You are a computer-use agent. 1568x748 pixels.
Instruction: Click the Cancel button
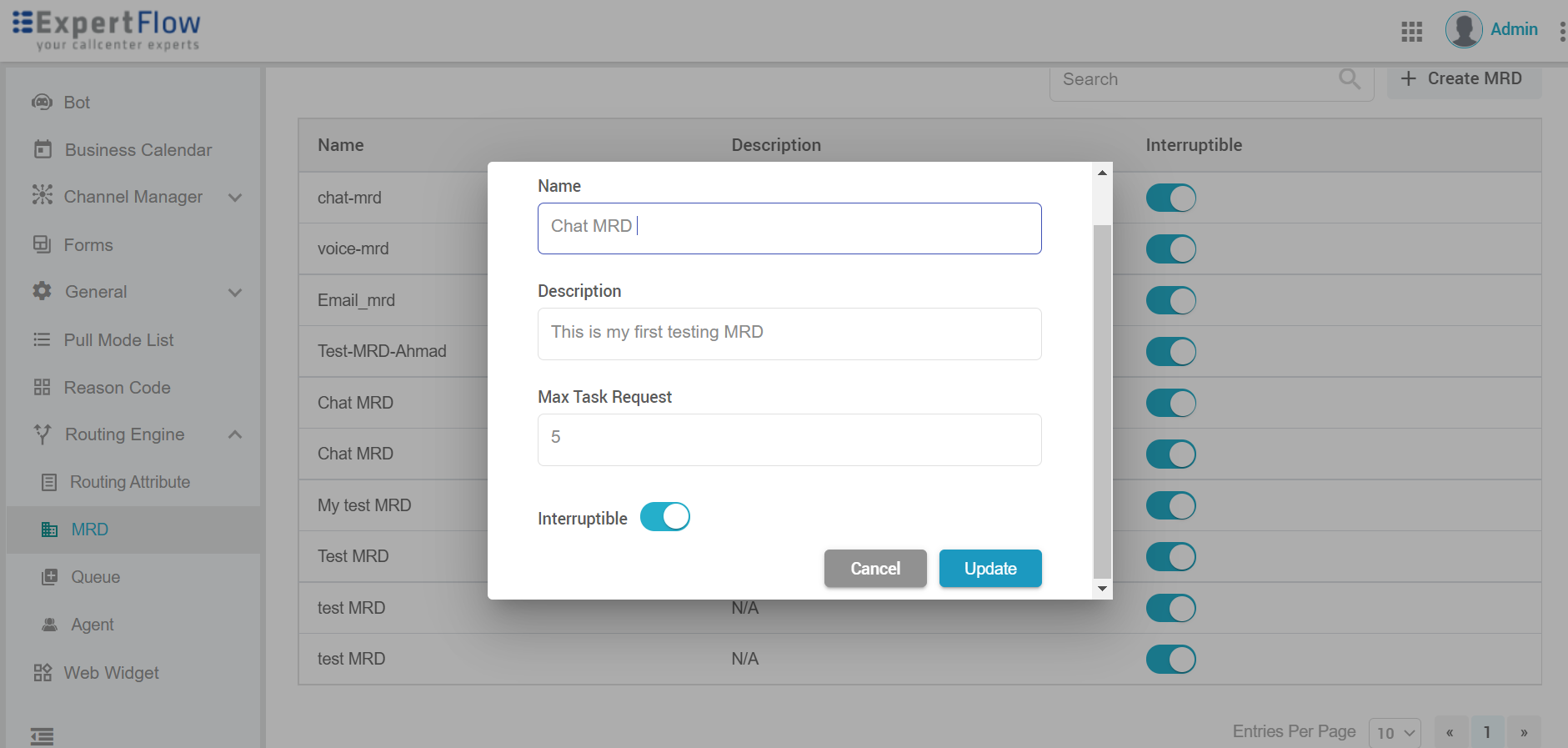coord(874,569)
